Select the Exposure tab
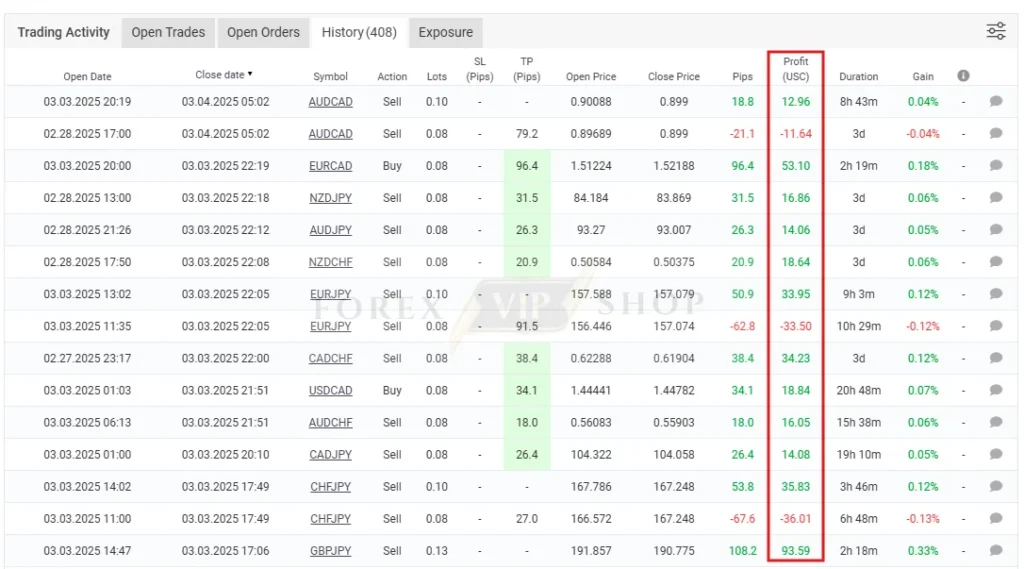 click(445, 32)
